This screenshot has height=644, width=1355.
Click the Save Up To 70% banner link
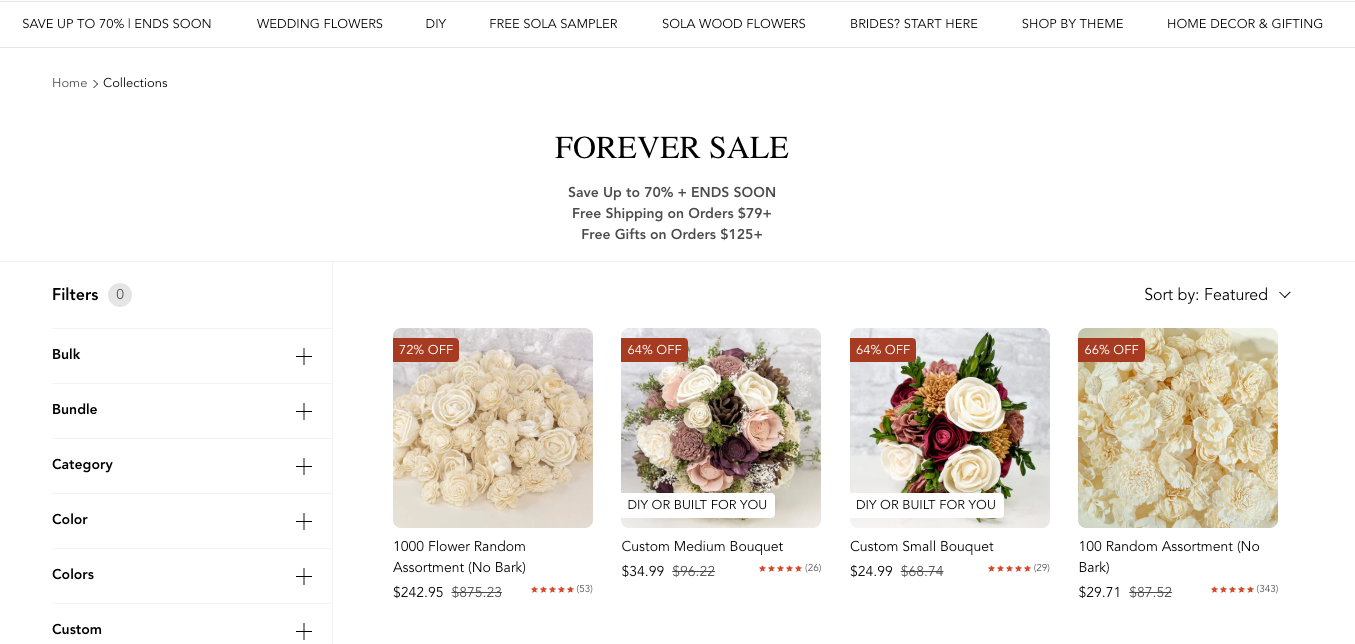click(x=117, y=24)
